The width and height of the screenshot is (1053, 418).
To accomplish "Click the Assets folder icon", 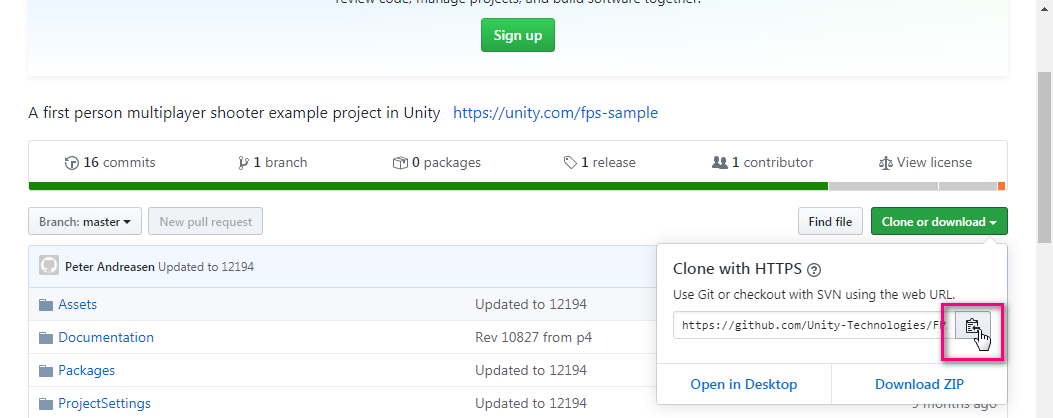I will (46, 305).
